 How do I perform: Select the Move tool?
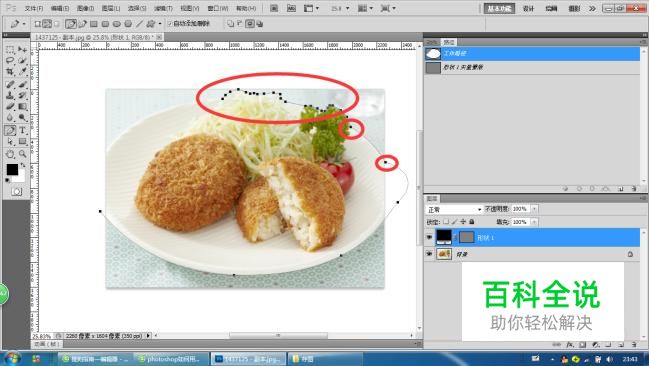(x=22, y=50)
